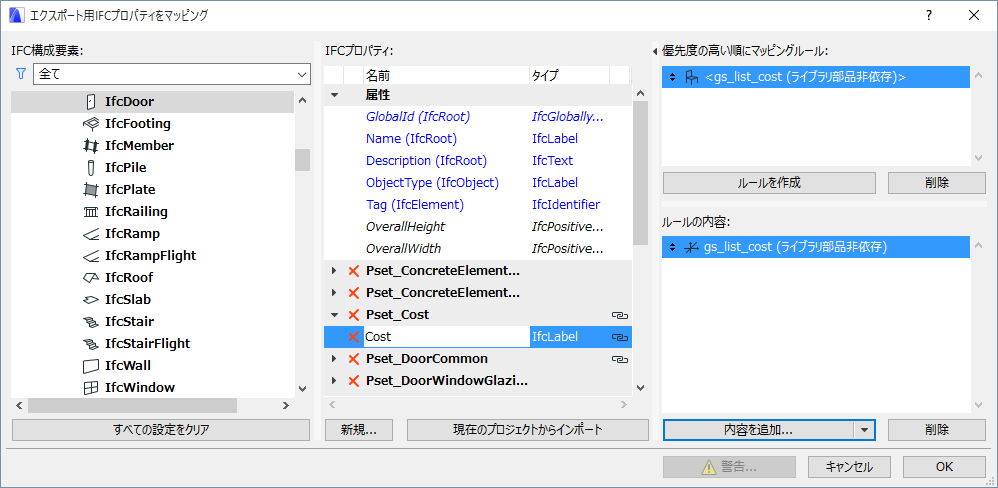998x488 pixels.
Task: Expand the Pset_DoorCommon group
Action: (x=334, y=359)
